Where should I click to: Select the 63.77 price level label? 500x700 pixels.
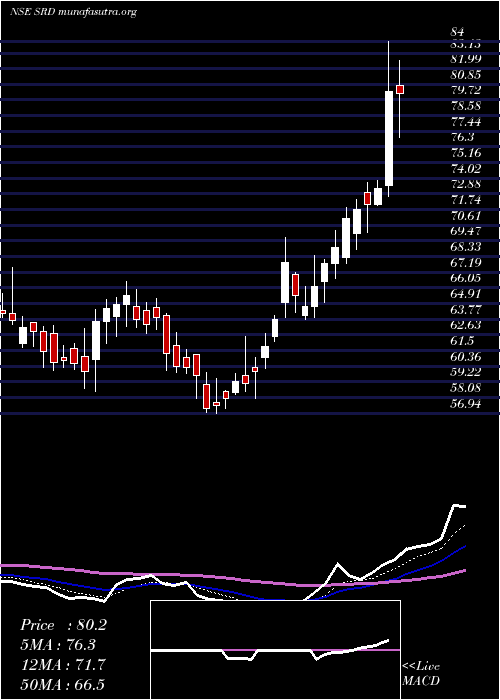(466, 309)
